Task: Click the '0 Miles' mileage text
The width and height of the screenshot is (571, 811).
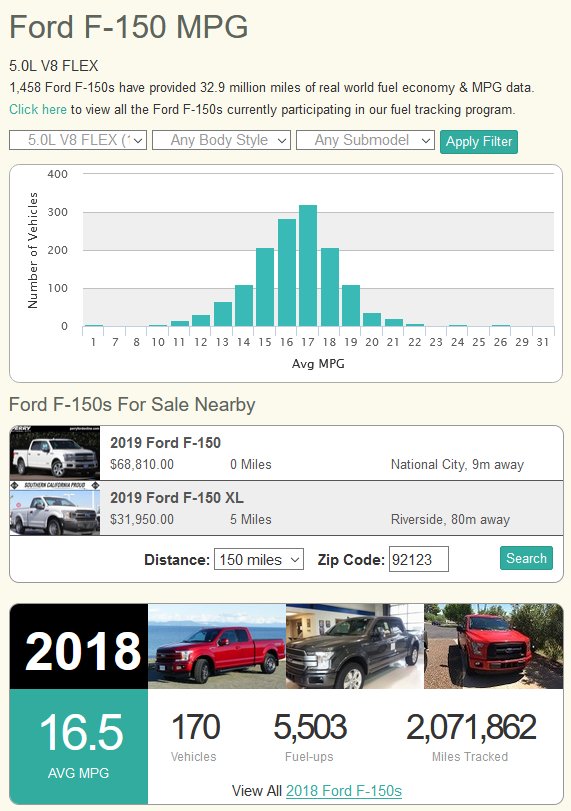Action: tap(250, 464)
